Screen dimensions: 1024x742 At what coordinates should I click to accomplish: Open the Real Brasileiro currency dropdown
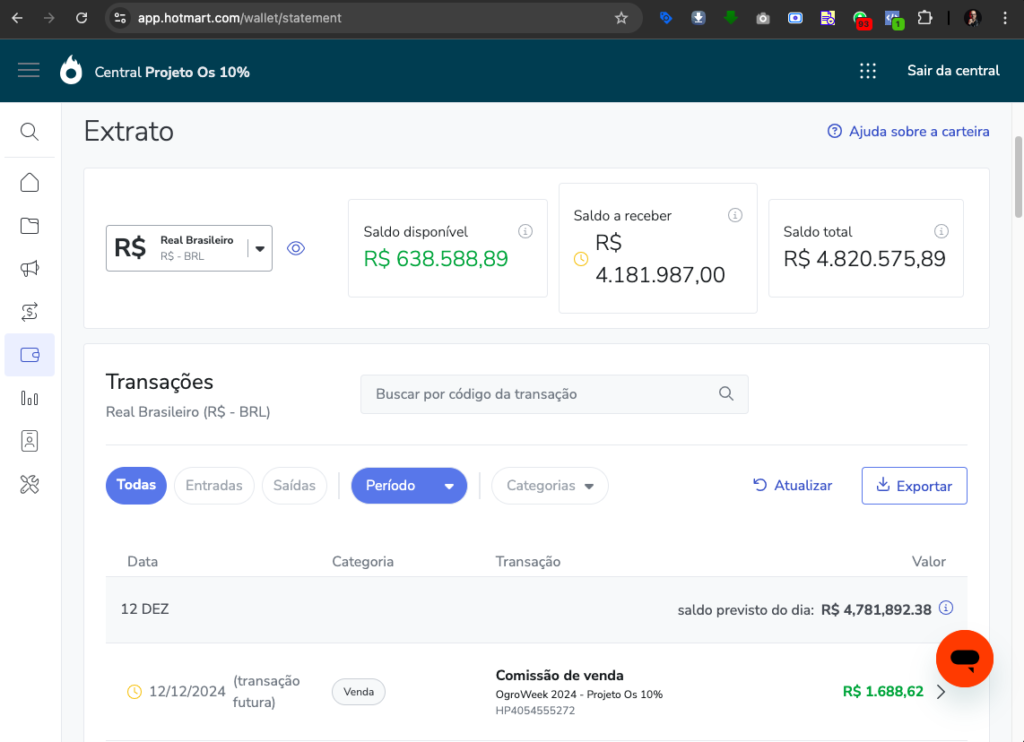189,248
